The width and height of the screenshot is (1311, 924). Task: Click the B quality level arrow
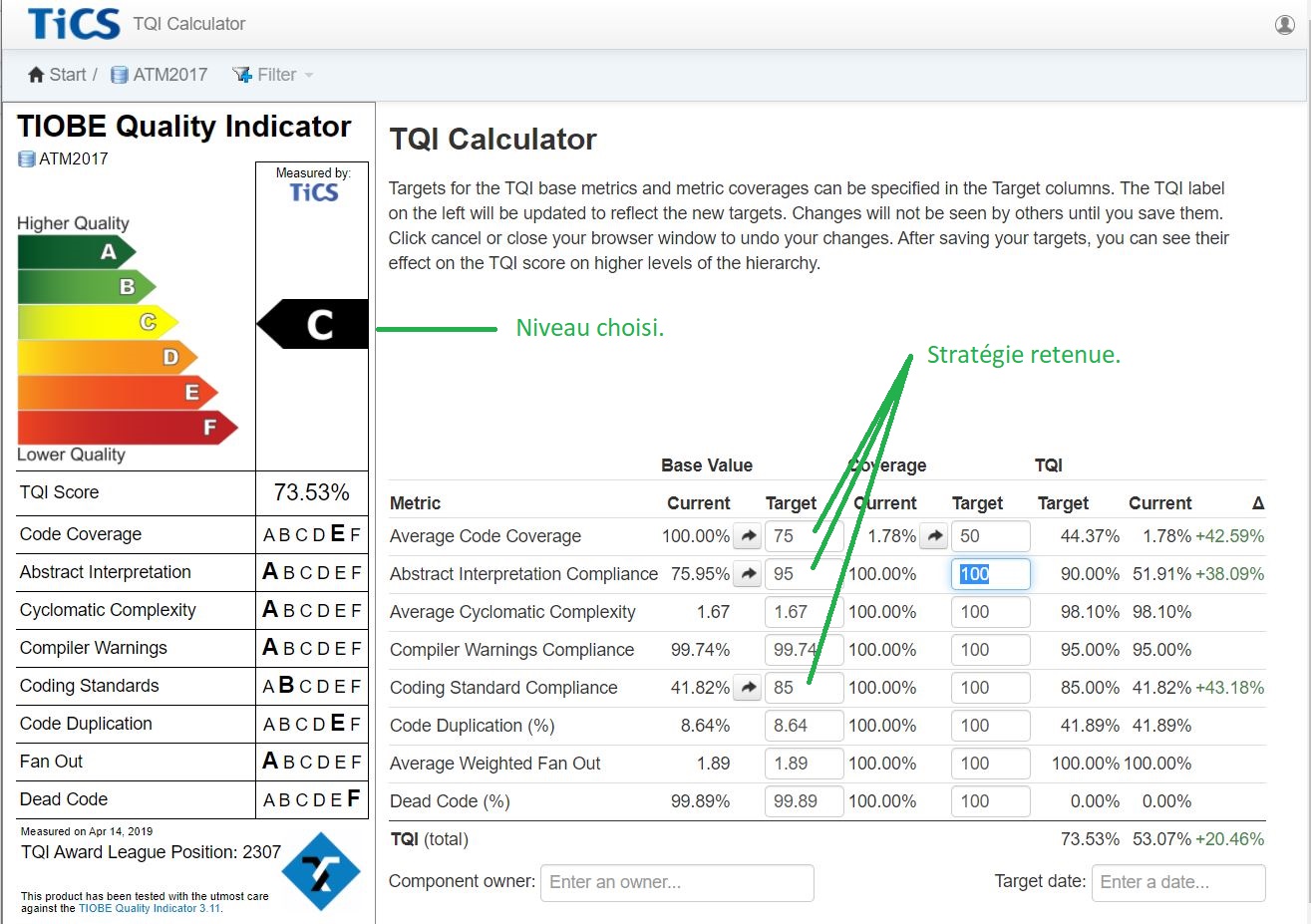tap(87, 287)
